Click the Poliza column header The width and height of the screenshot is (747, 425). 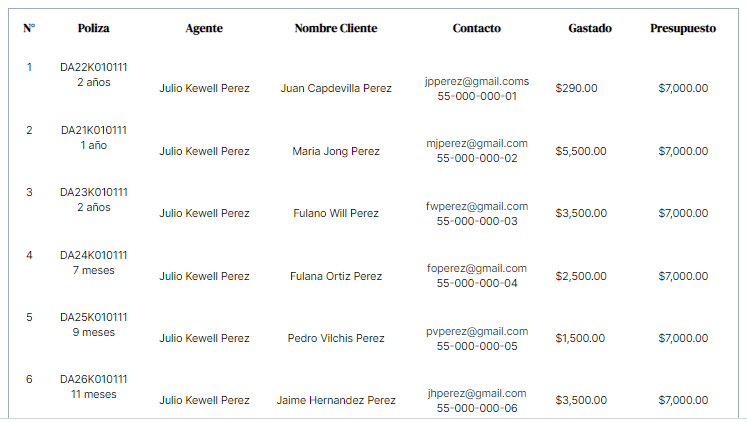94,29
